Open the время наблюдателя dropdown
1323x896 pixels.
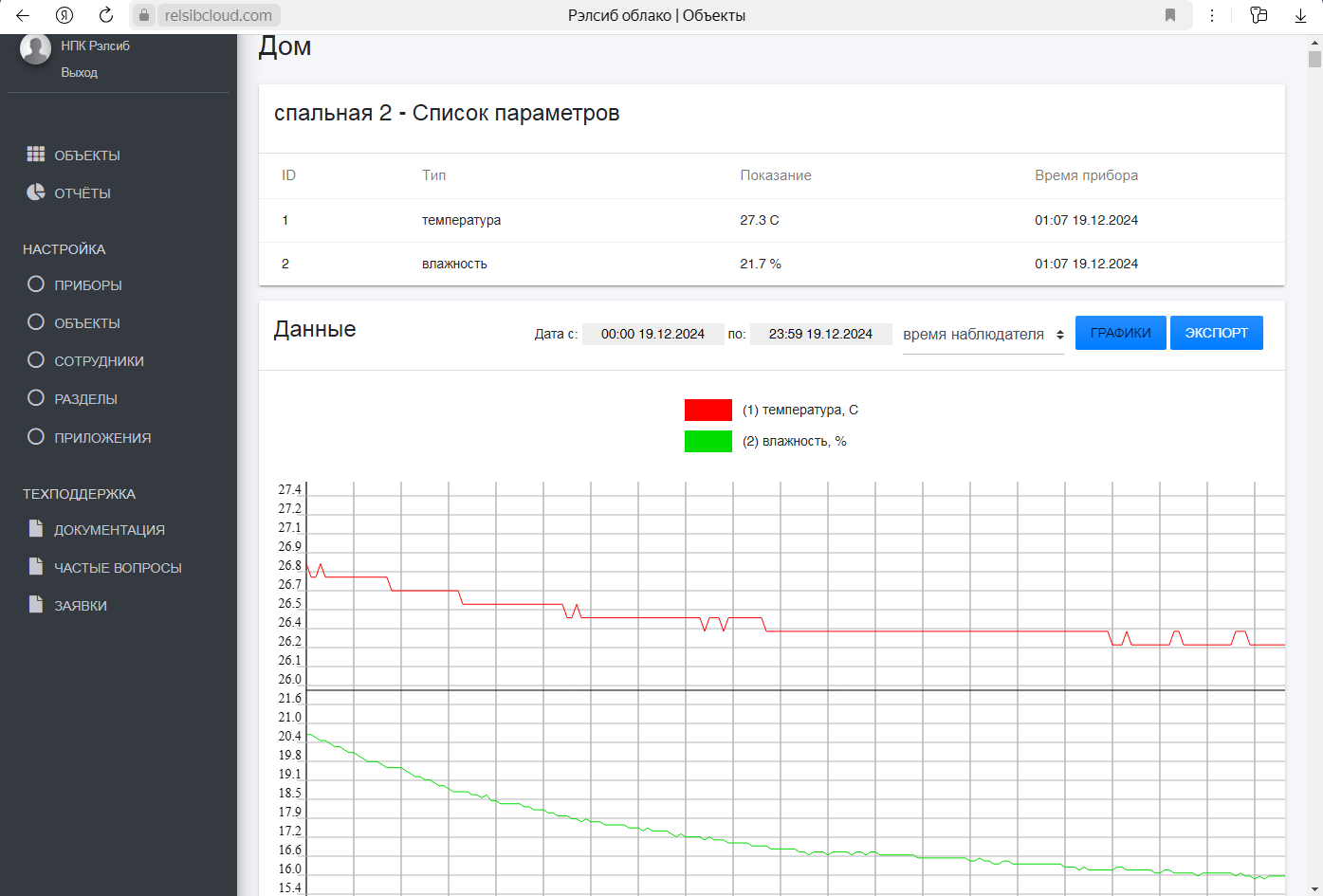pyautogui.click(x=983, y=335)
